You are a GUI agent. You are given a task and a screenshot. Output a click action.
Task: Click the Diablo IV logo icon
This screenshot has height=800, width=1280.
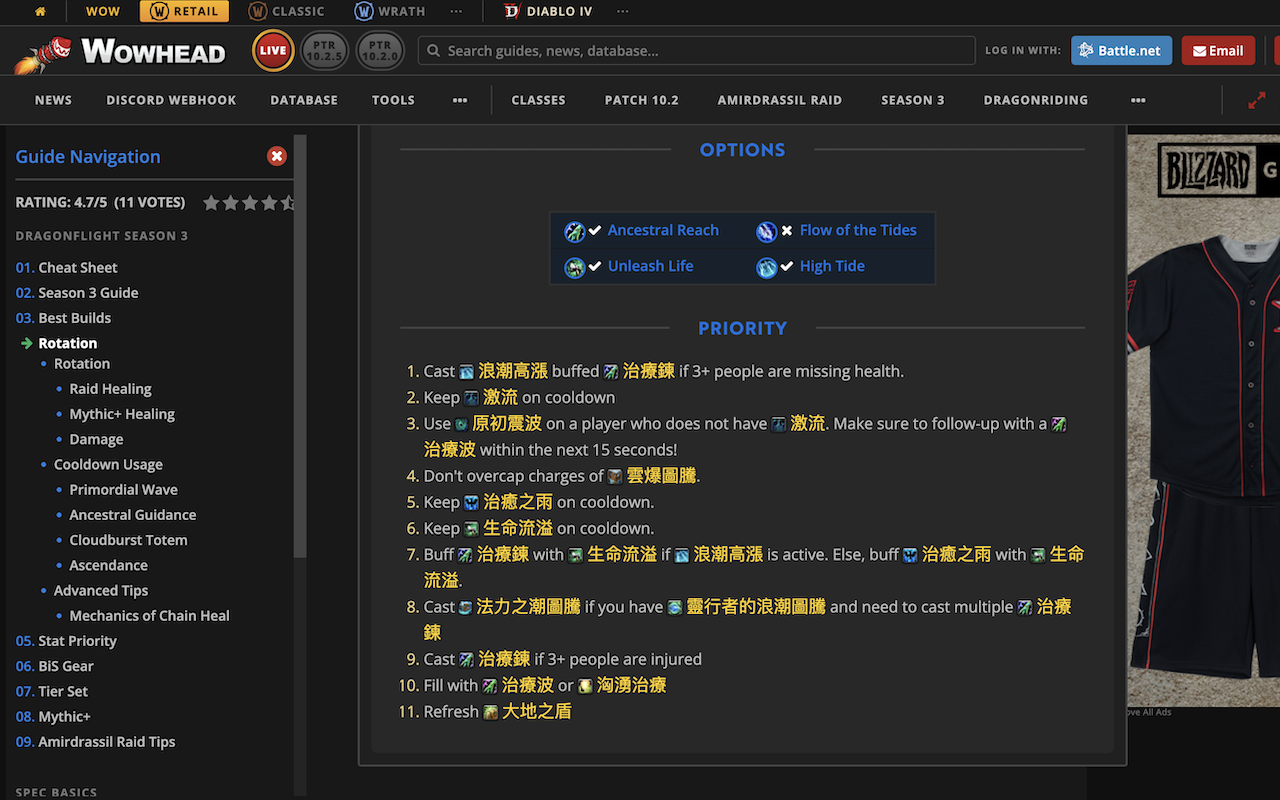(x=512, y=11)
